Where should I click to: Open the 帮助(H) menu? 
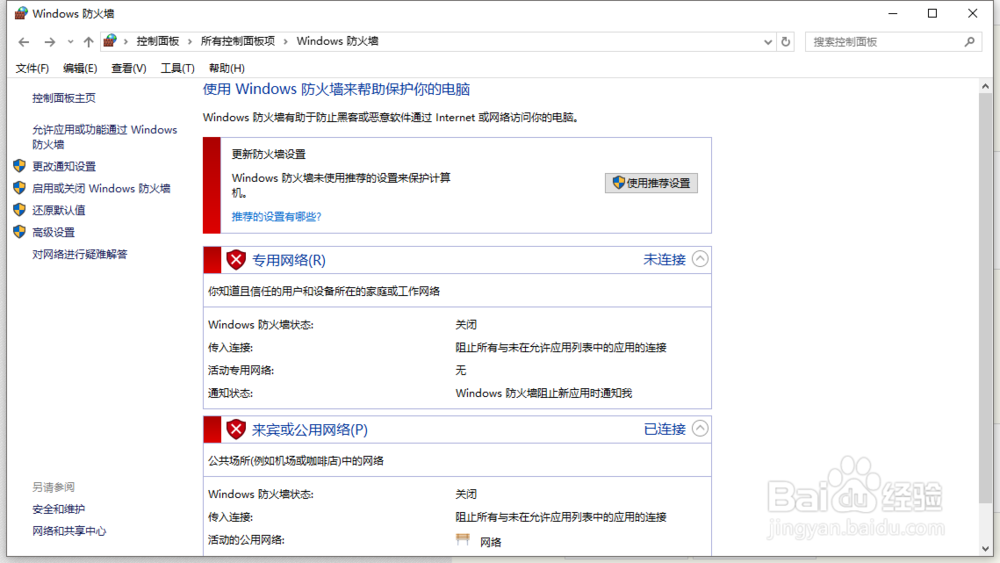(226, 68)
